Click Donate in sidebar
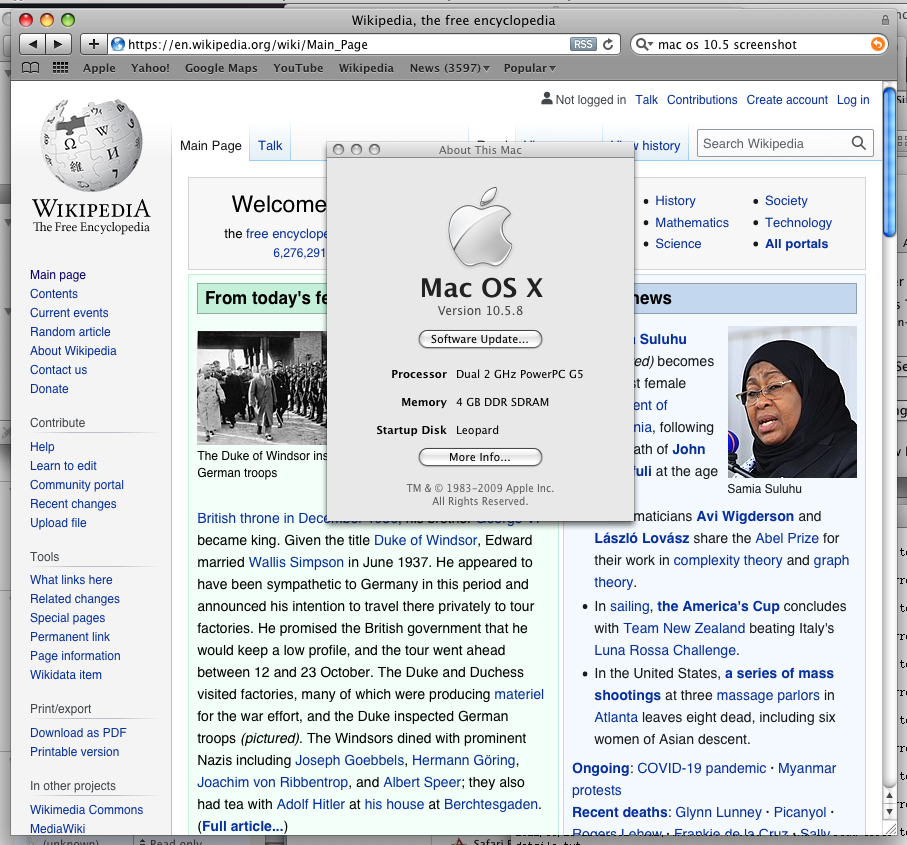This screenshot has height=845, width=907. coord(49,389)
